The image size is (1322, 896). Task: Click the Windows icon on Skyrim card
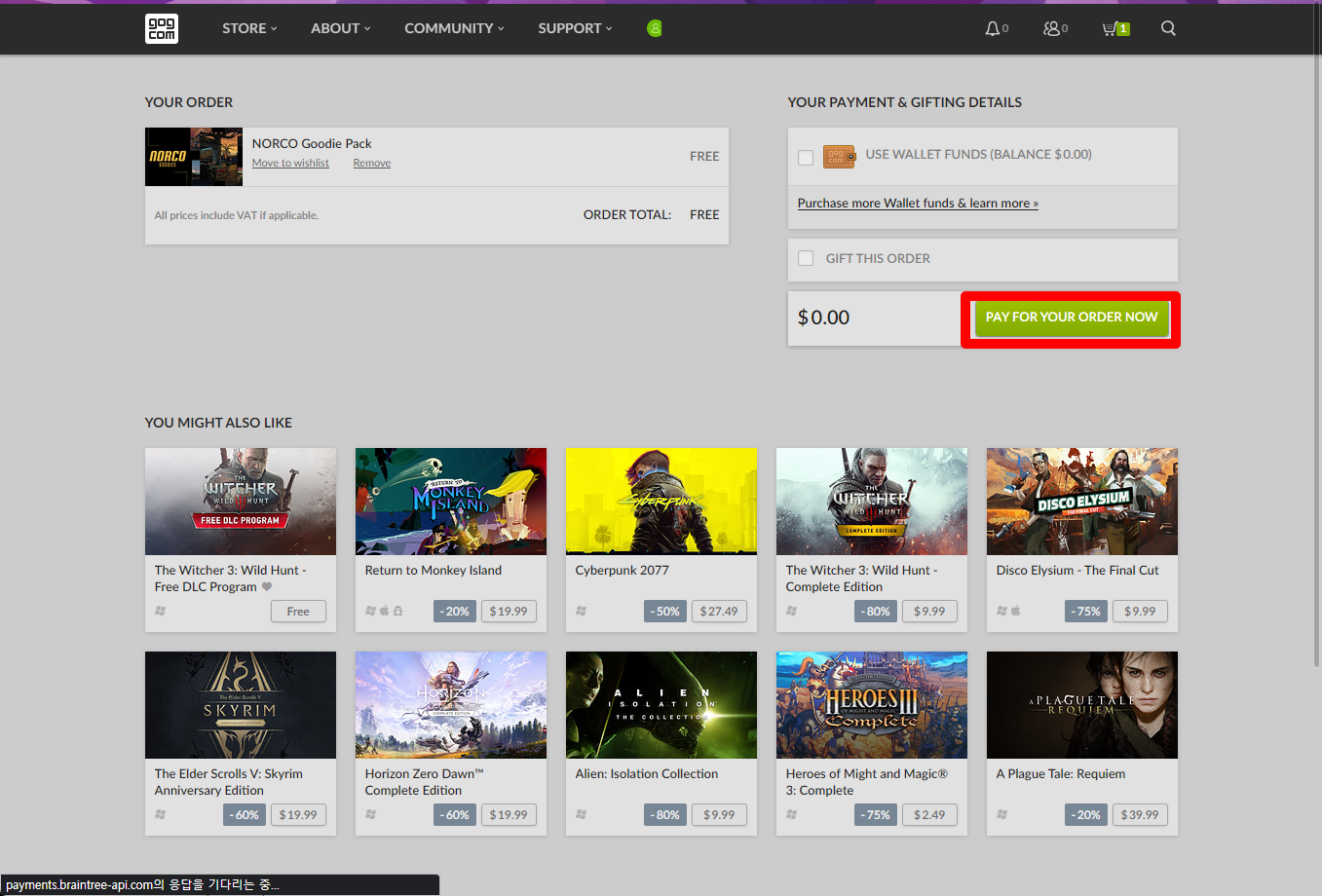click(160, 814)
